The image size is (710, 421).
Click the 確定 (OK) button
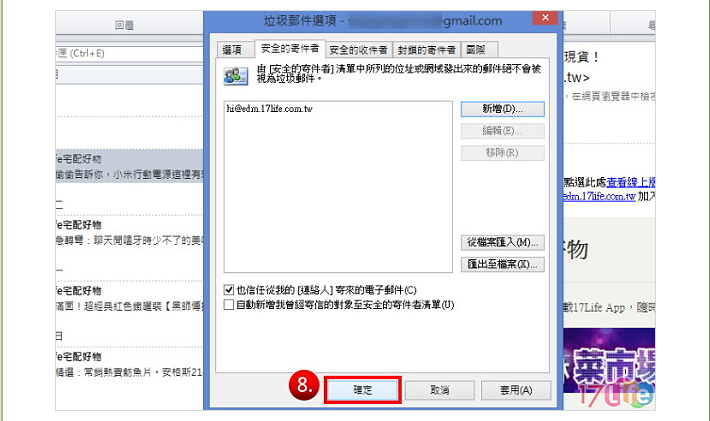[363, 390]
